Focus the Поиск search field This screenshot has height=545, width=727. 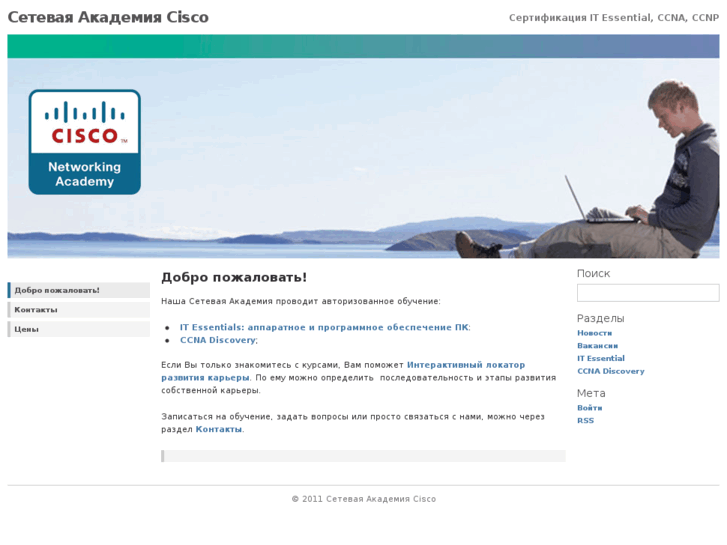[x=648, y=293]
